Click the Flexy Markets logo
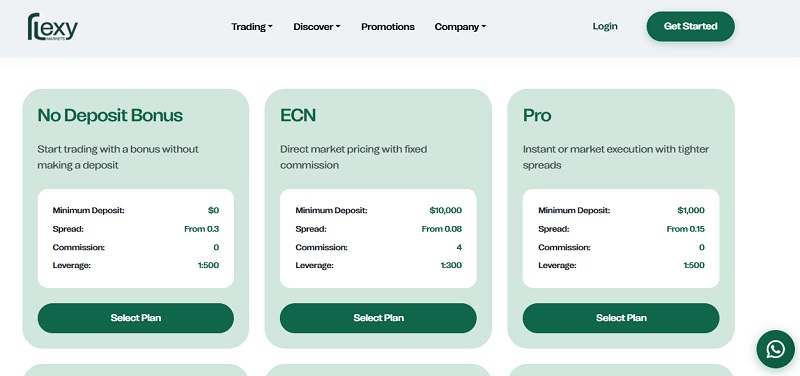 (x=53, y=27)
